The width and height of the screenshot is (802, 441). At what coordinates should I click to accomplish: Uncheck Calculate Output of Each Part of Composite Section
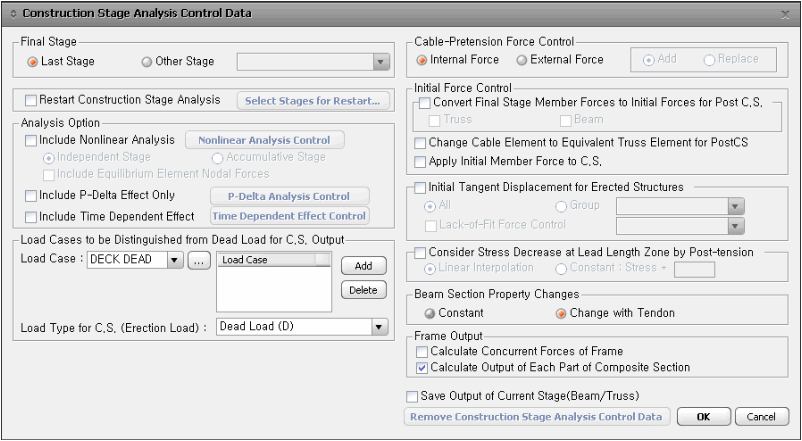pos(421,367)
